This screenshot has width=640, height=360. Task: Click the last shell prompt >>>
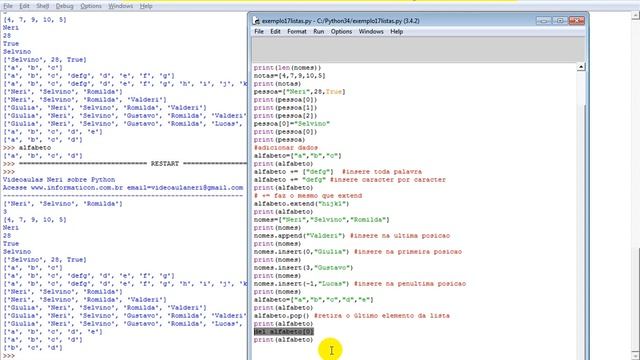pyautogui.click(x=9, y=356)
